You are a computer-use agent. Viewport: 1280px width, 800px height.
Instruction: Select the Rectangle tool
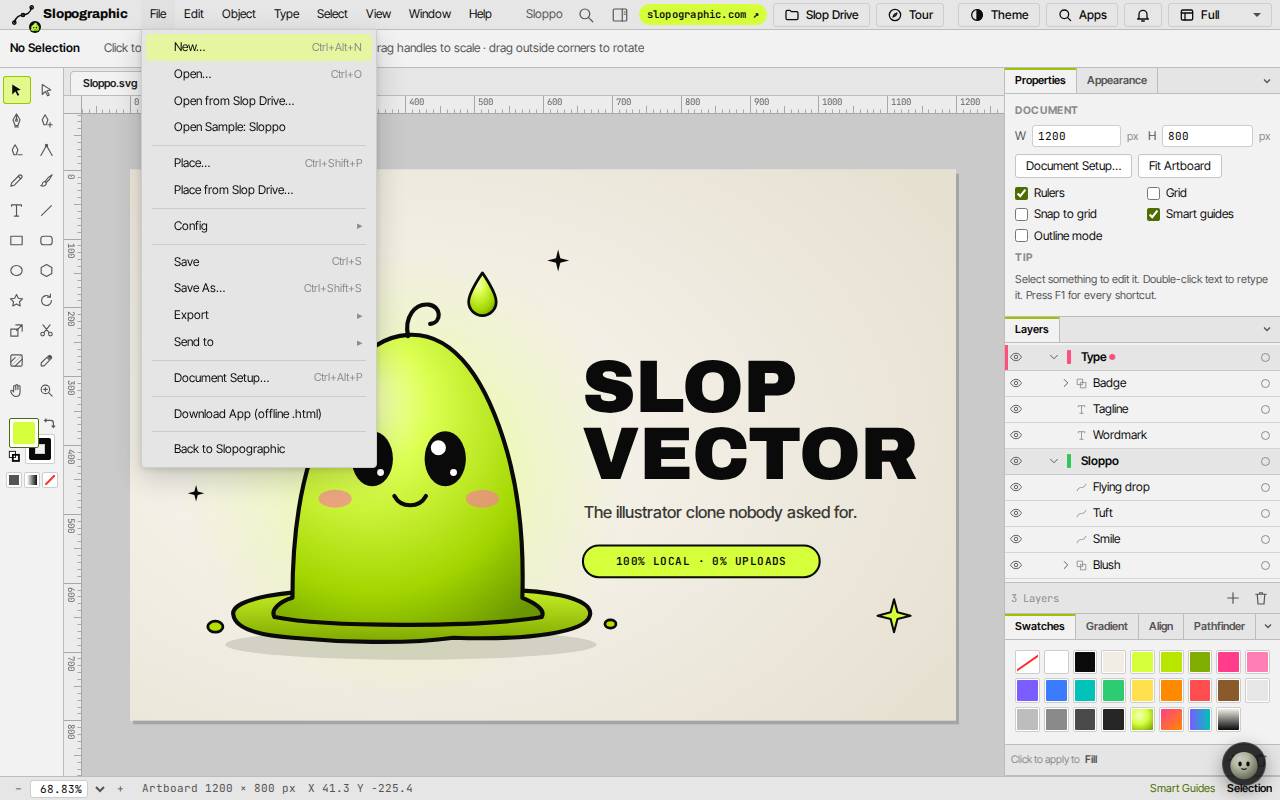click(x=16, y=240)
